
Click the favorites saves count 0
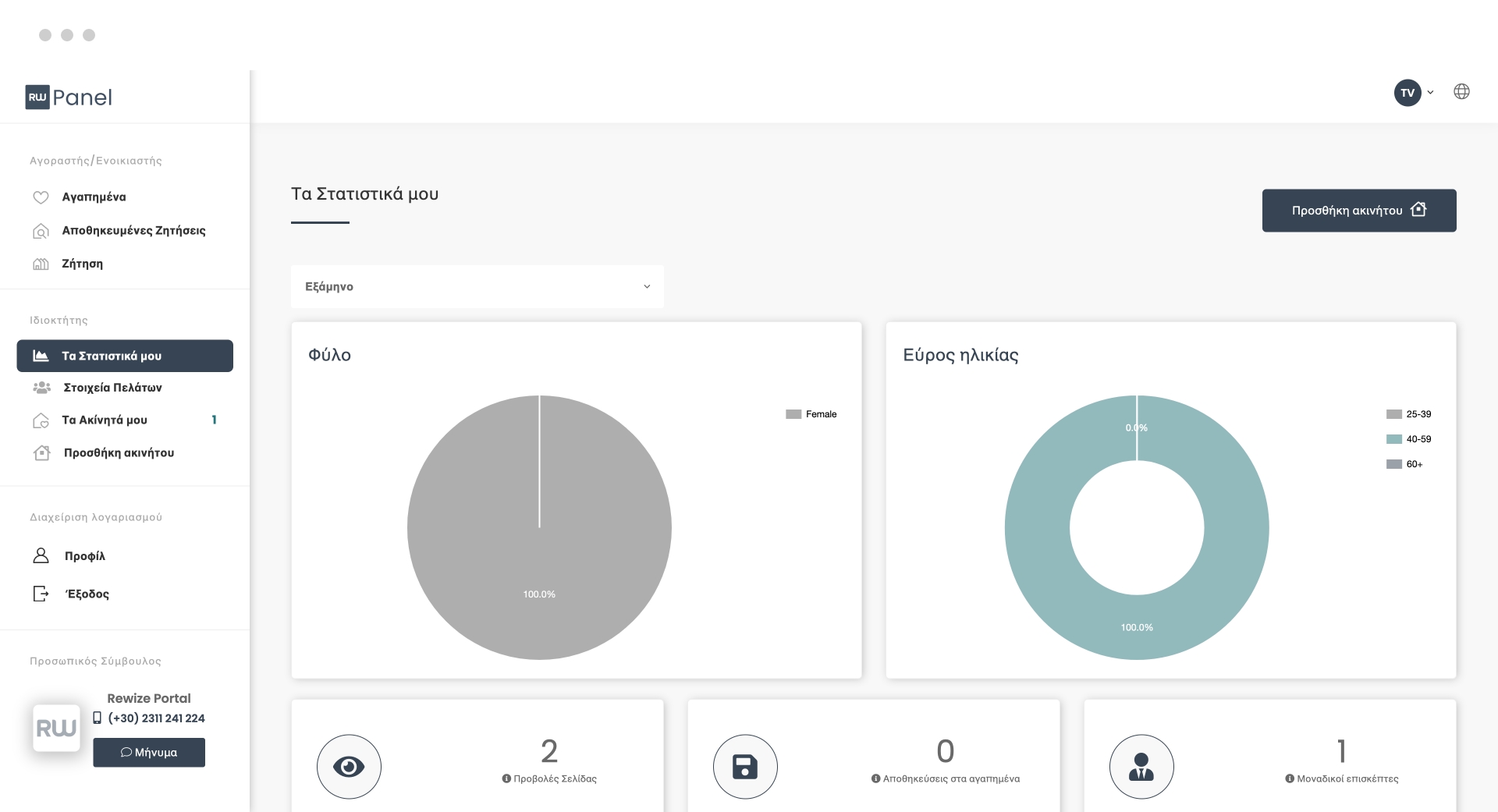pyautogui.click(x=946, y=751)
